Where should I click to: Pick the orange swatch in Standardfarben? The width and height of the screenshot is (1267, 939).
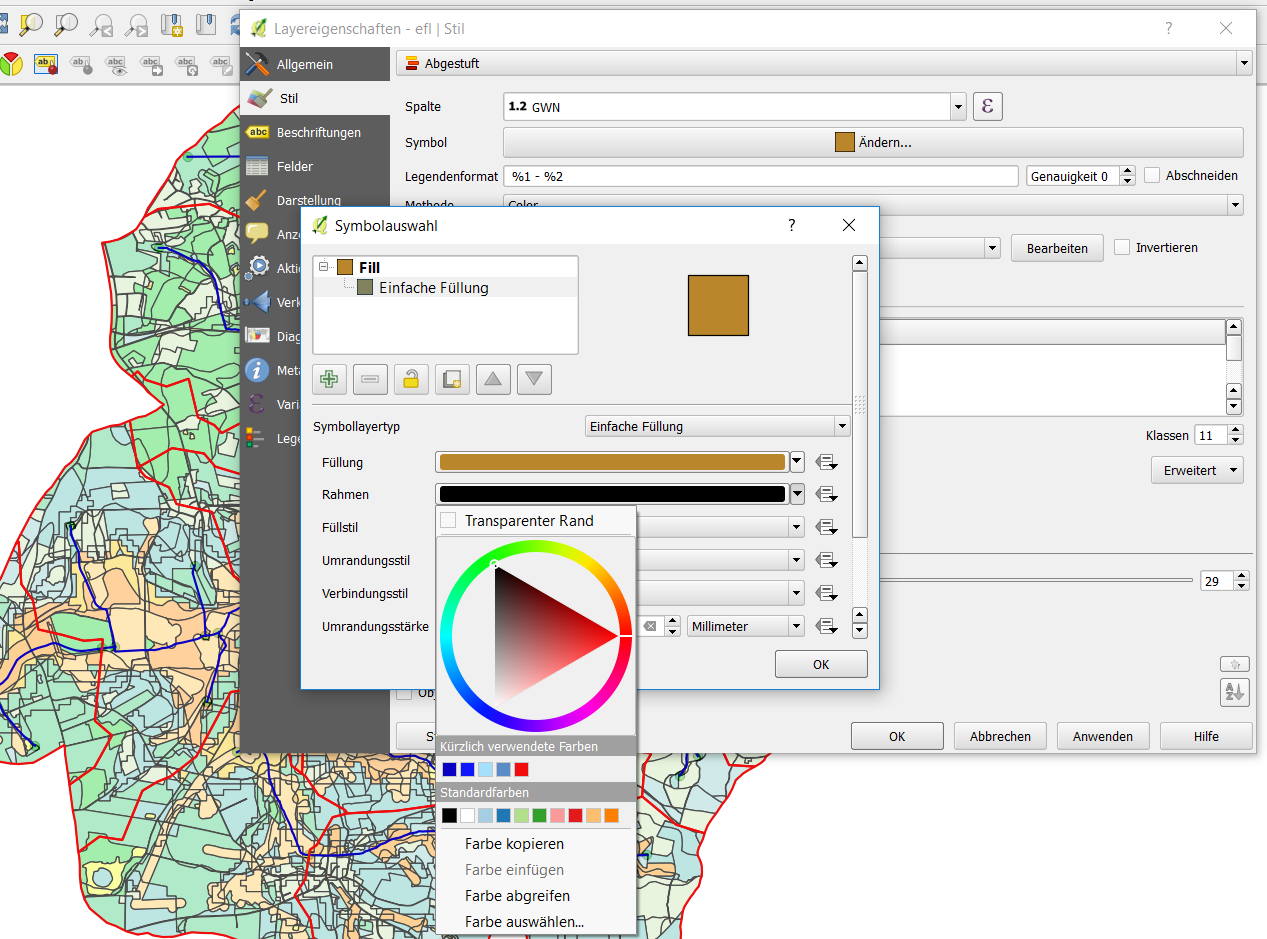point(611,816)
